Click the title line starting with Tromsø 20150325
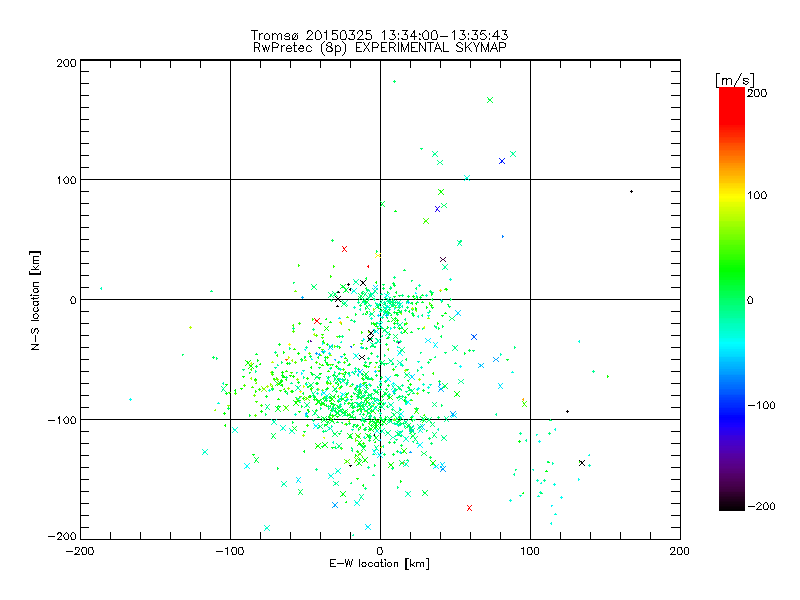Viewport: 800px width, 600px height. pos(380,35)
